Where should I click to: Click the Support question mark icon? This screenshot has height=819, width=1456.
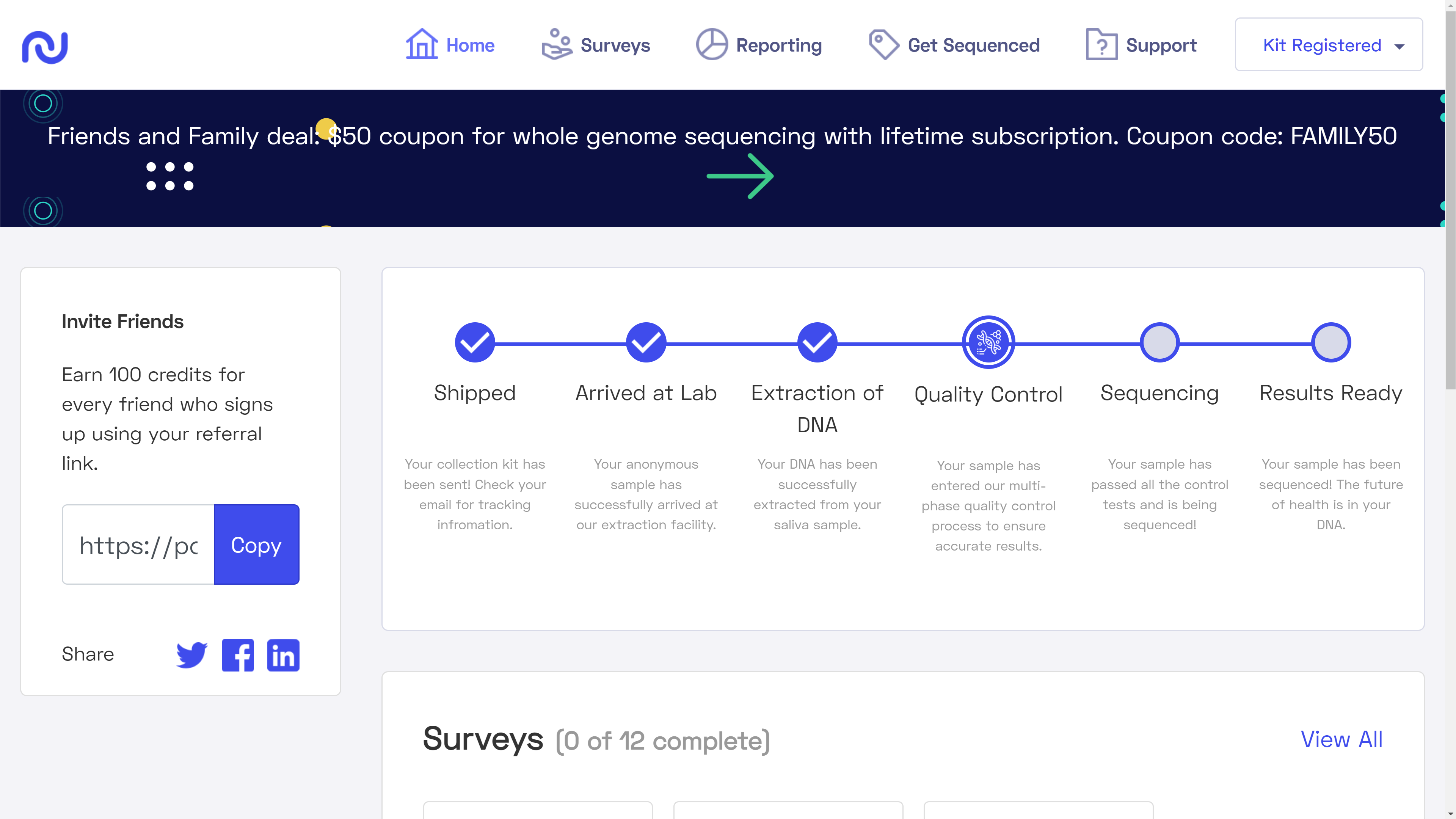tap(1101, 44)
